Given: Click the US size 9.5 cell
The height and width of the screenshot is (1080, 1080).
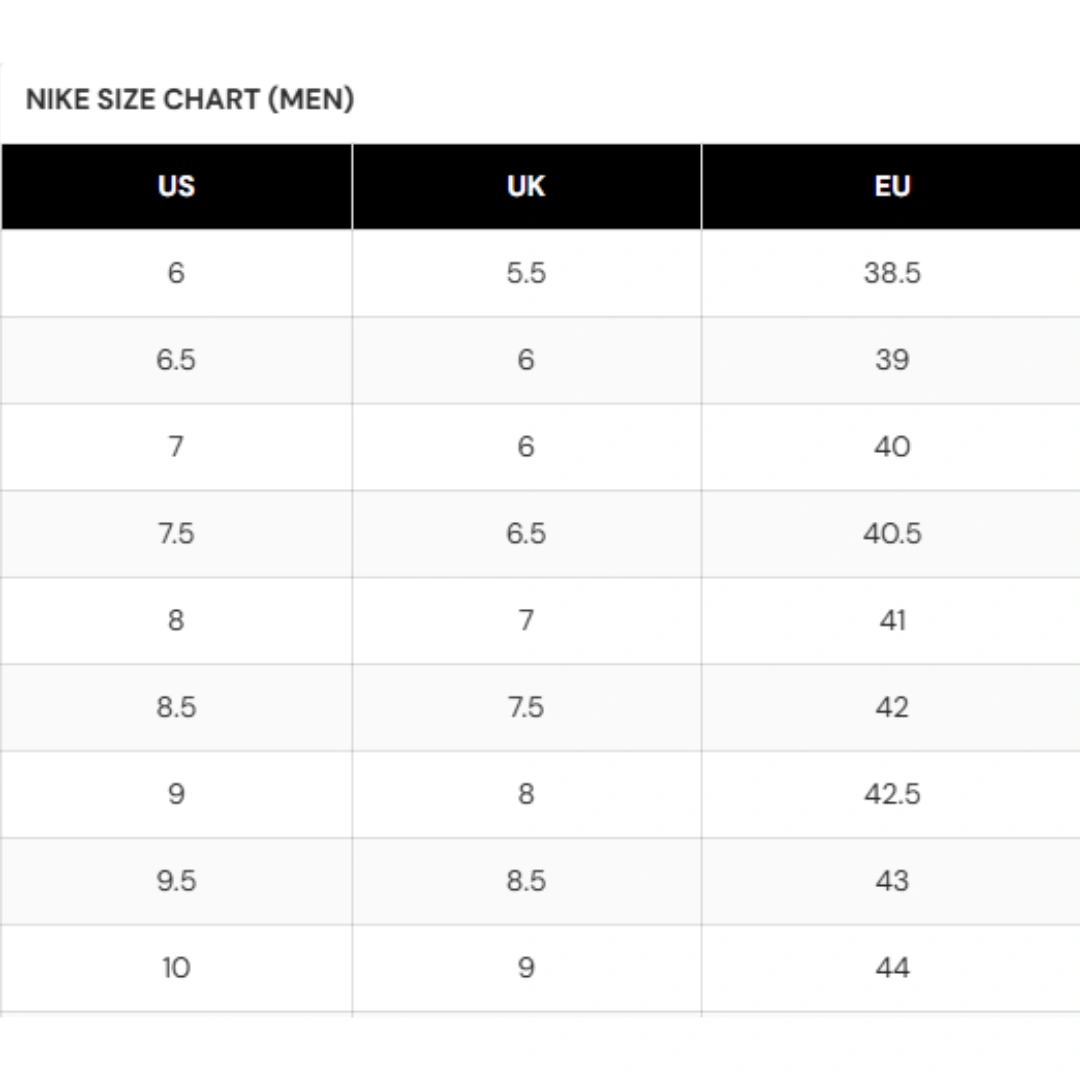Looking at the screenshot, I should (176, 881).
